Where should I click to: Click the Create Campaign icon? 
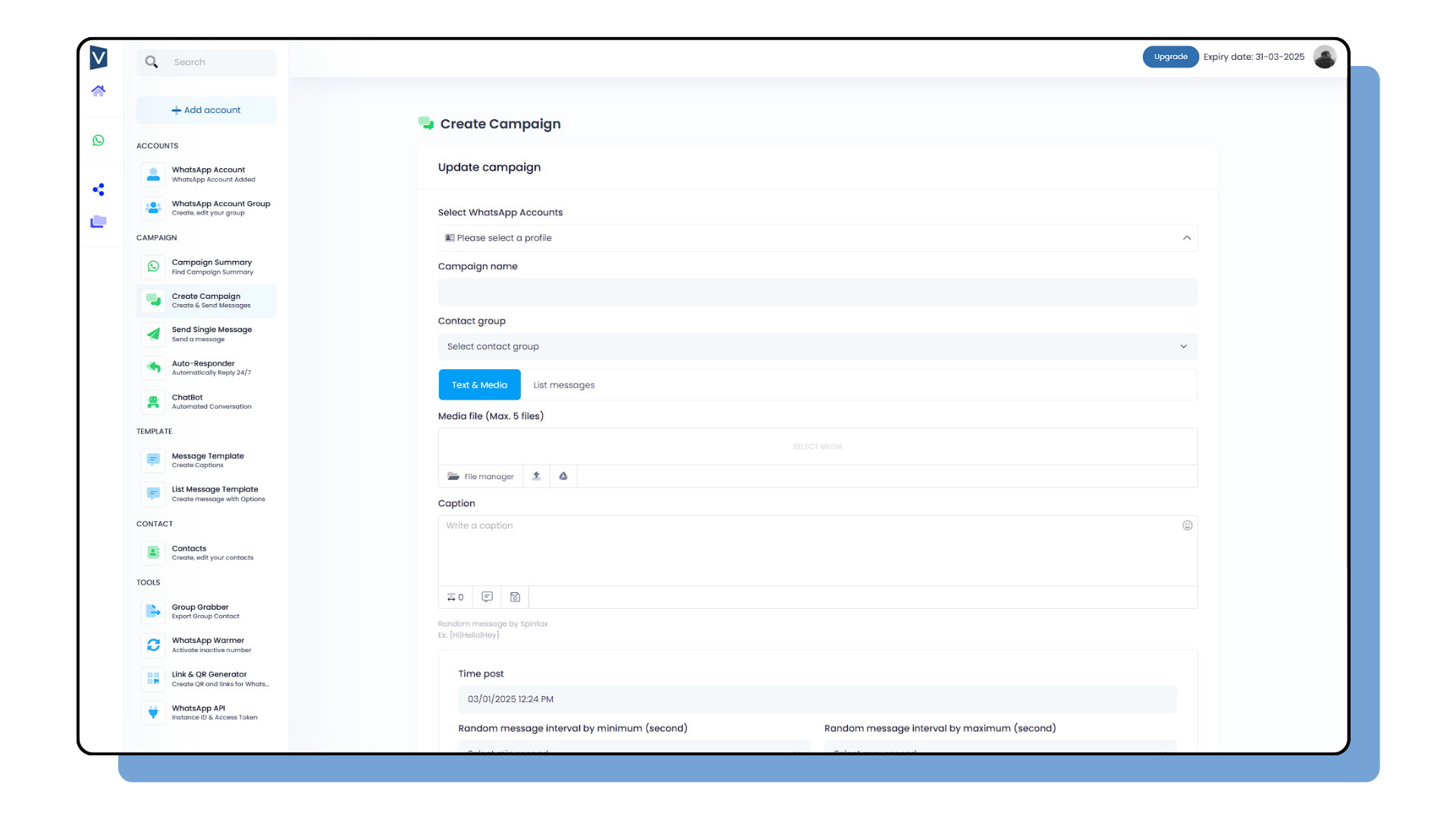153,300
